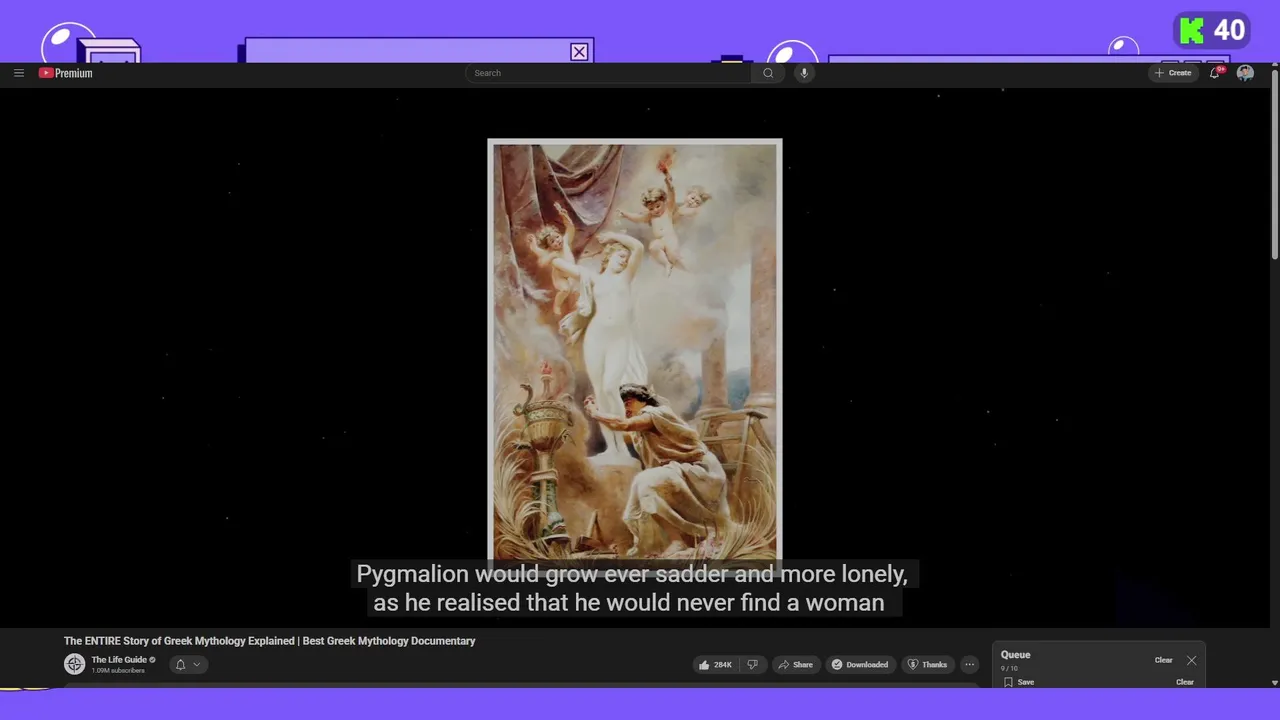The image size is (1280, 720).
Task: Share this video
Action: click(x=796, y=664)
